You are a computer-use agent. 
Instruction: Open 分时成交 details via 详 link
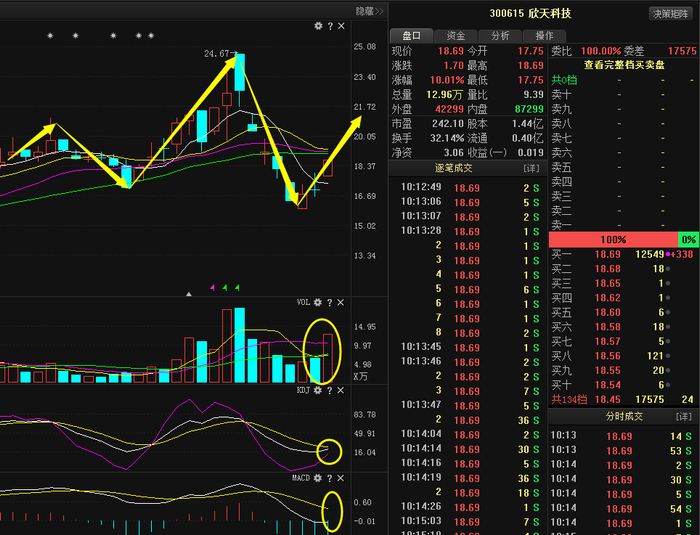coord(683,417)
